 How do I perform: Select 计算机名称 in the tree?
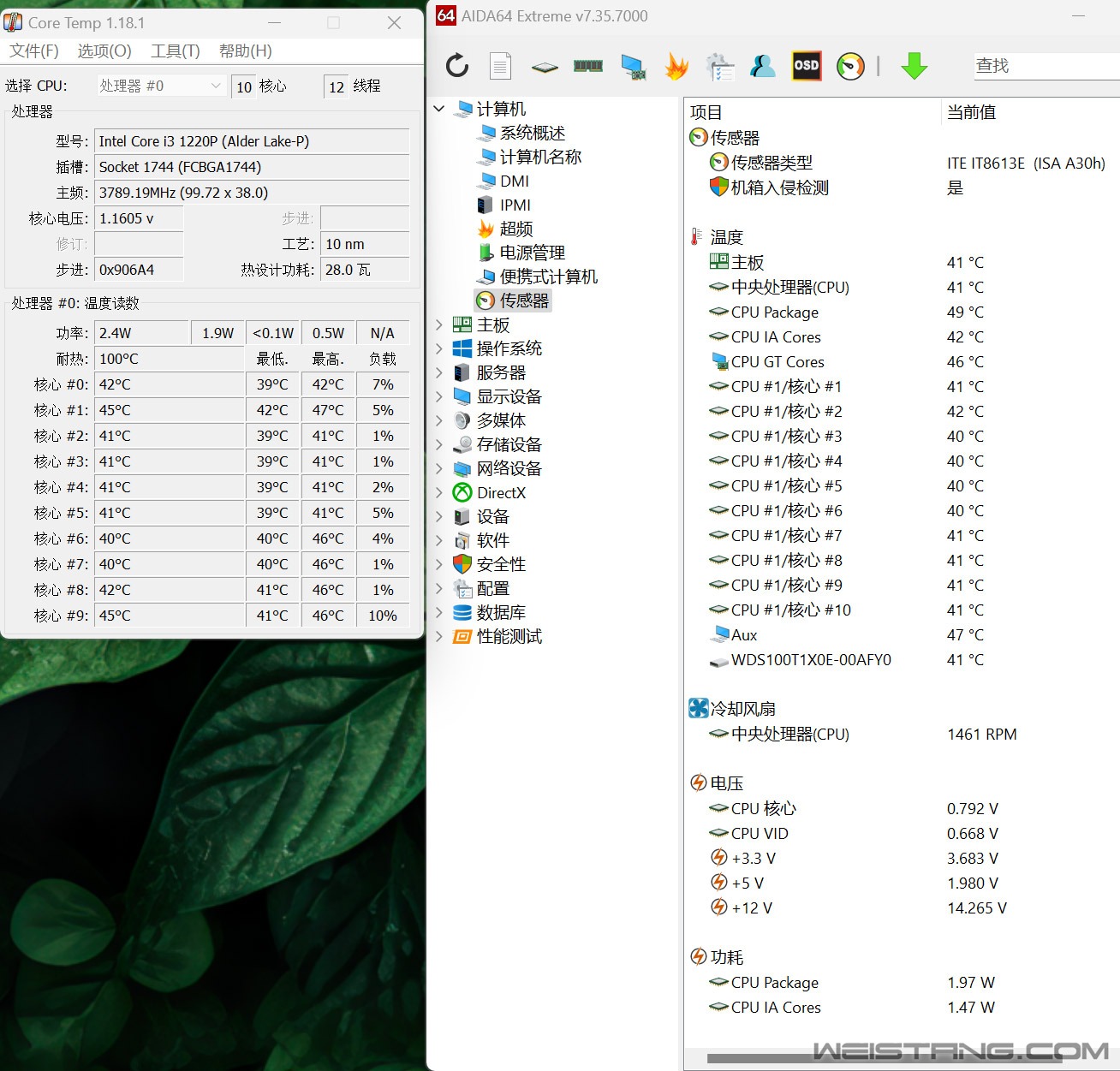pos(540,157)
